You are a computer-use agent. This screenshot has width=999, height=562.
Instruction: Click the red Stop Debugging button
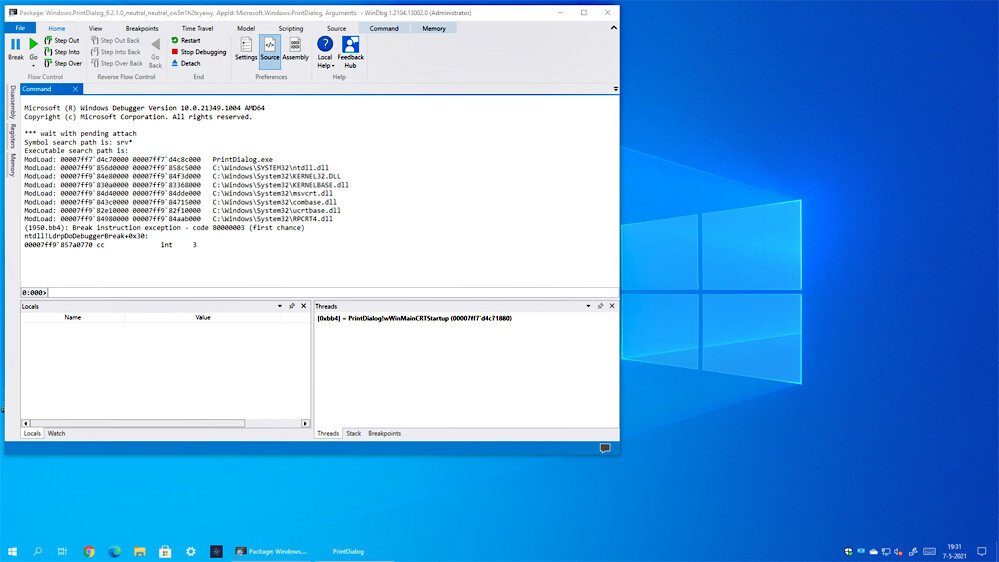click(199, 52)
